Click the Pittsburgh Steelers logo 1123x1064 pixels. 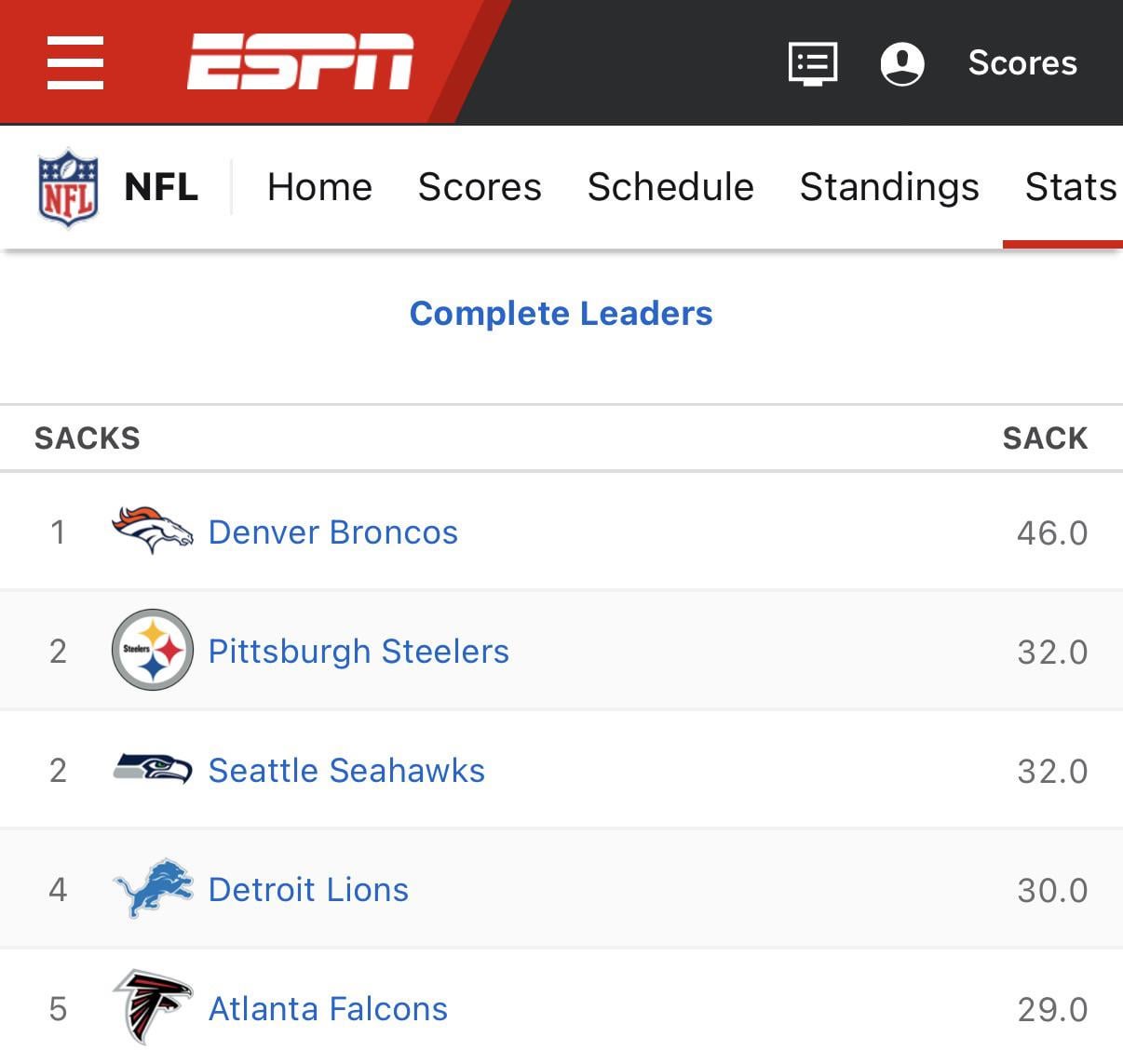coord(152,651)
